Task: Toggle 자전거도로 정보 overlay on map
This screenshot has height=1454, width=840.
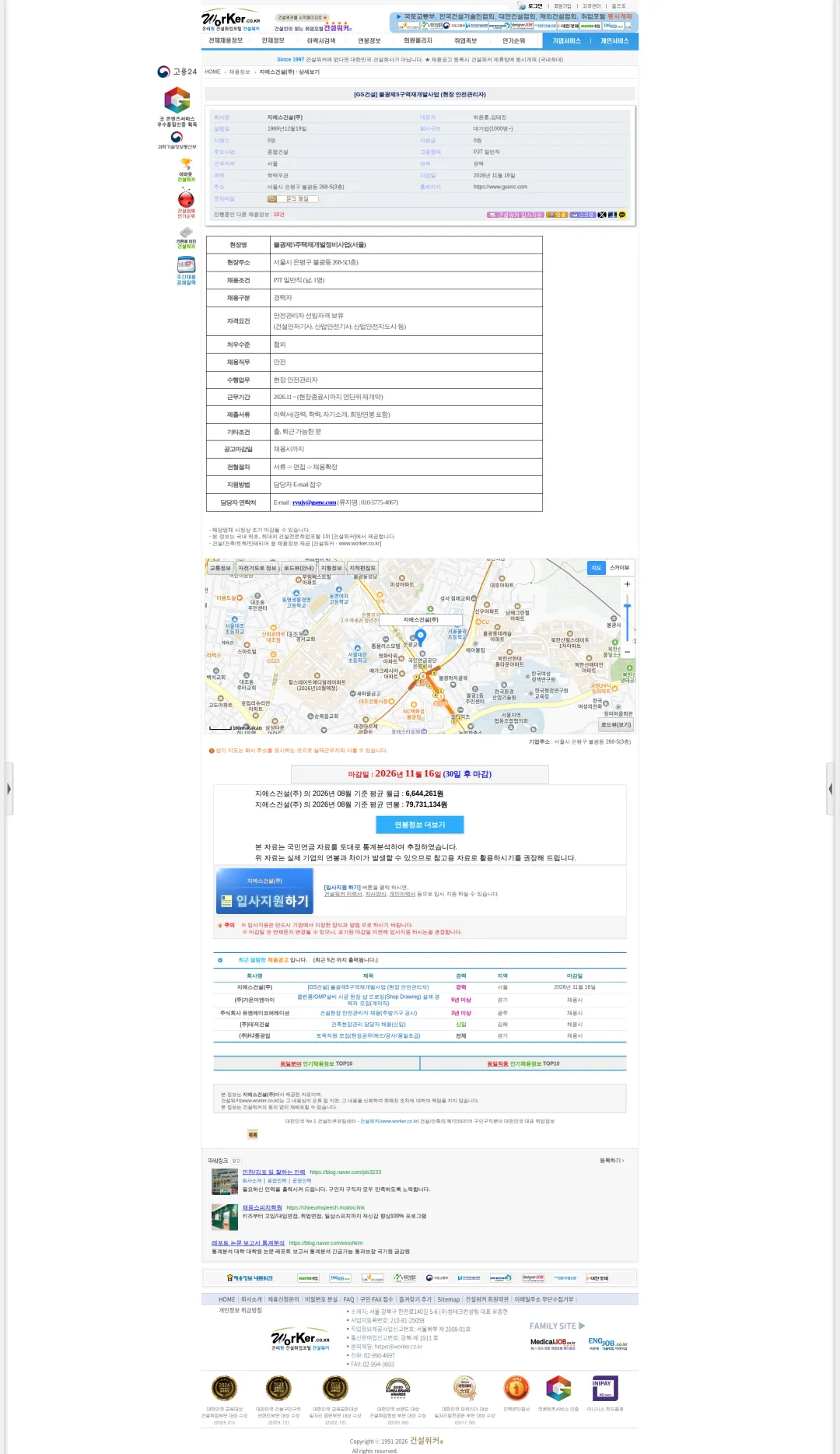Action: click(x=257, y=568)
